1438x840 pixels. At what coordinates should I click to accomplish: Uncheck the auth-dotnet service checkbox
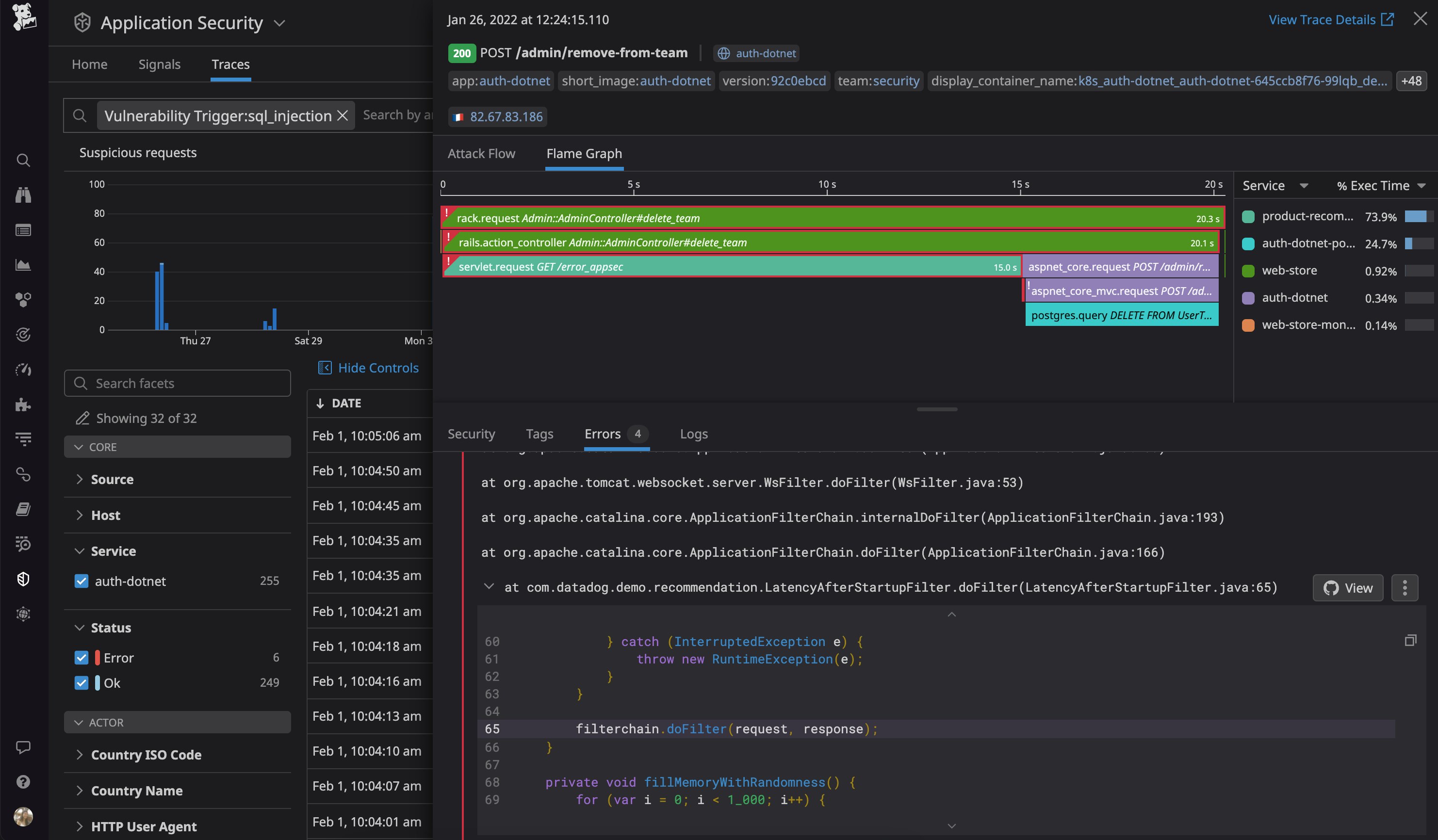82,581
